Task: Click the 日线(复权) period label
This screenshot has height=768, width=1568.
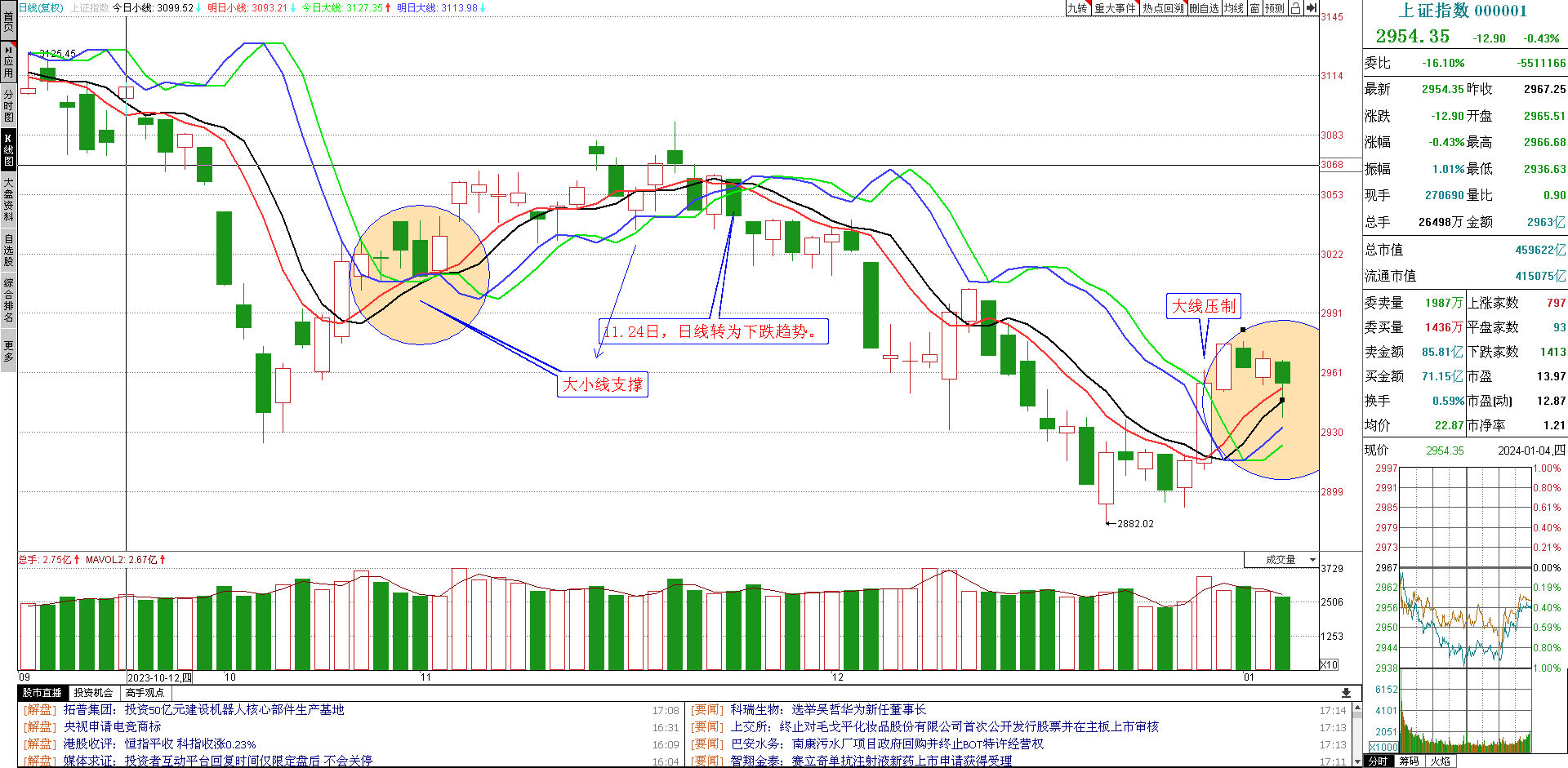Action: (x=41, y=7)
